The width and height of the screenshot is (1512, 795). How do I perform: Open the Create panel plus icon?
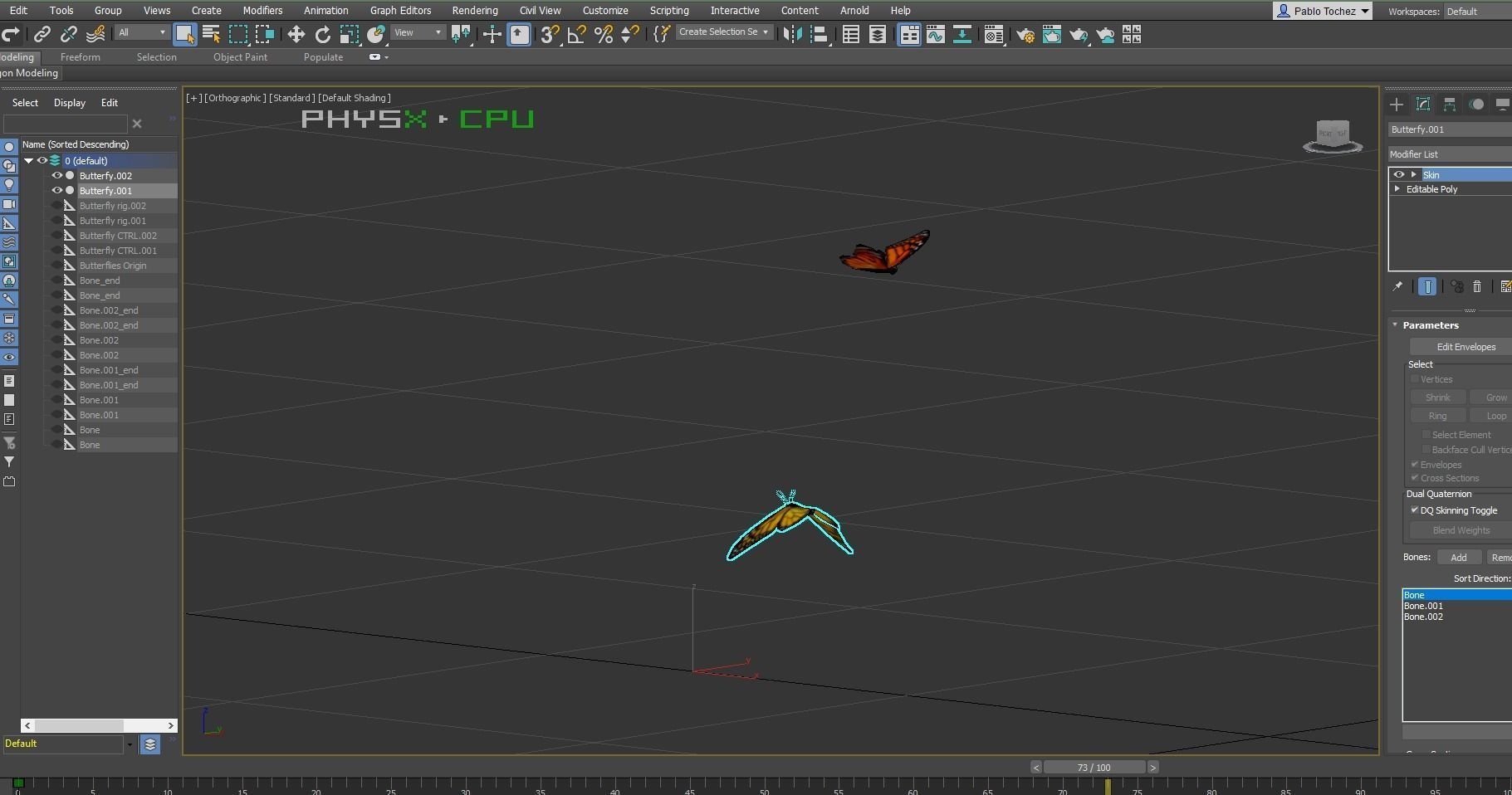(1397, 104)
